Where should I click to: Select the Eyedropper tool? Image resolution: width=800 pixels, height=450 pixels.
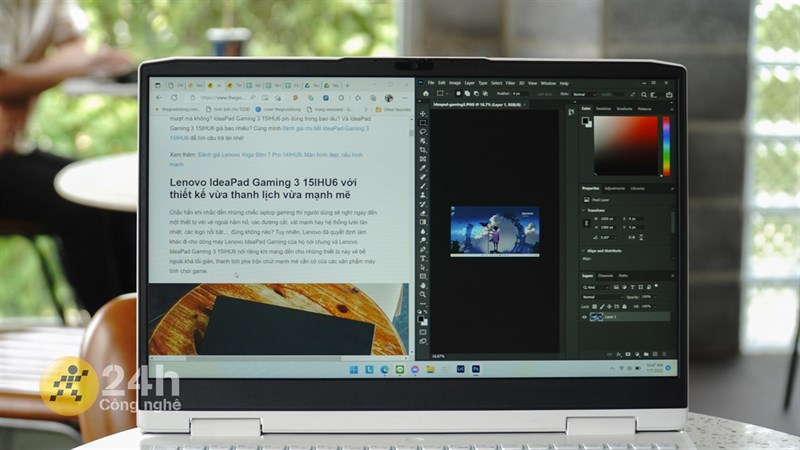(423, 168)
